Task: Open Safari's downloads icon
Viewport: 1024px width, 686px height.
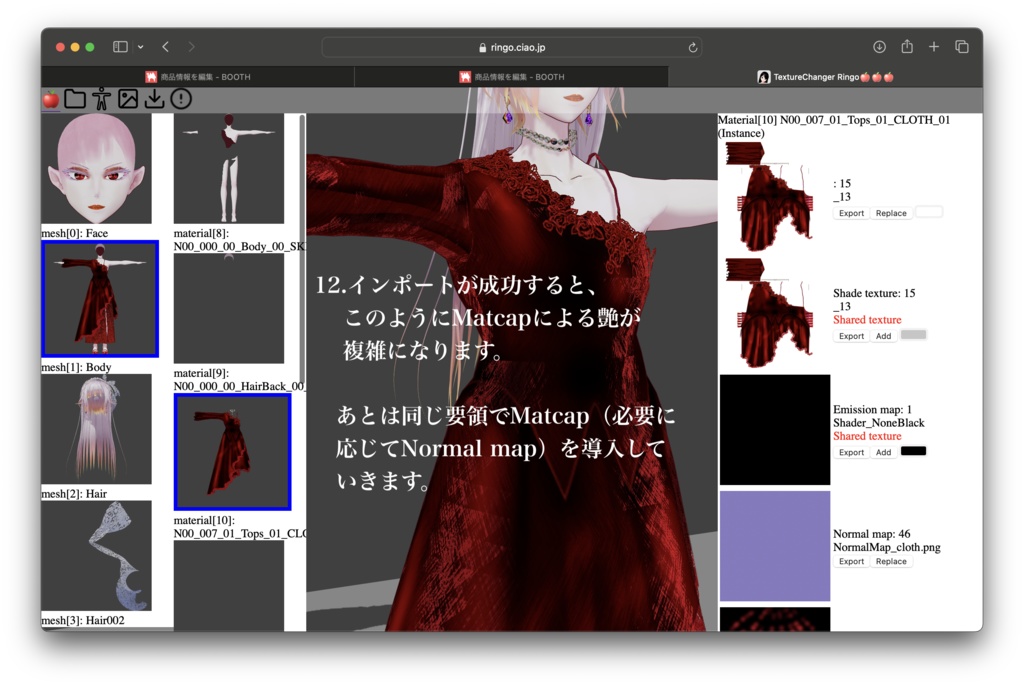Action: 880,46
